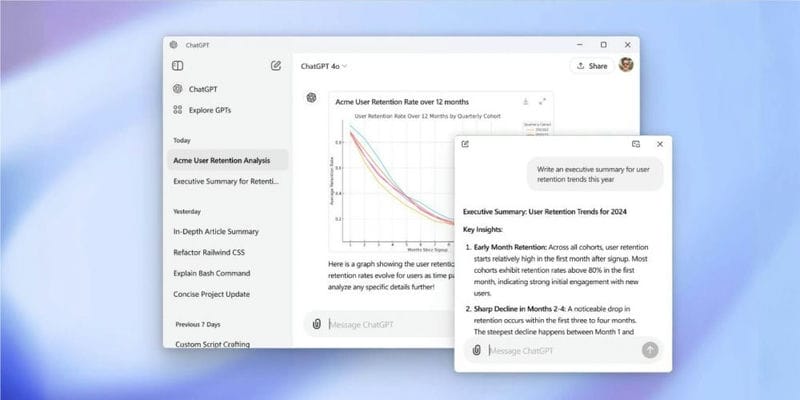
Task: Click the Share button
Action: coord(592,66)
